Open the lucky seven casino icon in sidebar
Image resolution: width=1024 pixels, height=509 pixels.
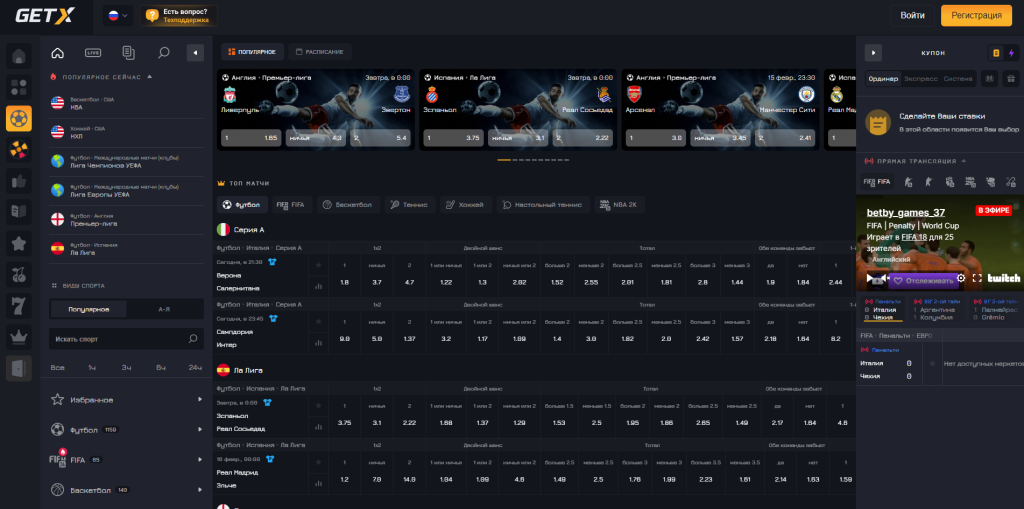click(18, 304)
